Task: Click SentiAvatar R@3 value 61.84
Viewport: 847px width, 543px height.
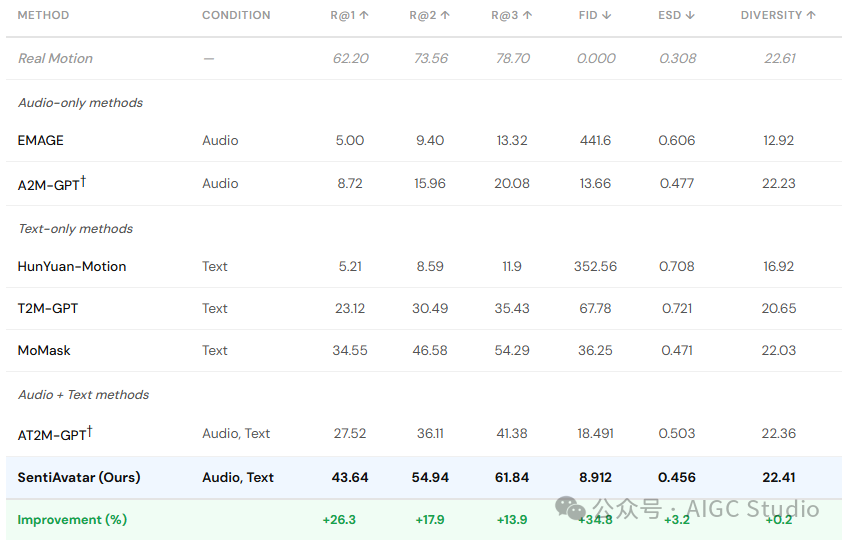Action: click(x=512, y=478)
